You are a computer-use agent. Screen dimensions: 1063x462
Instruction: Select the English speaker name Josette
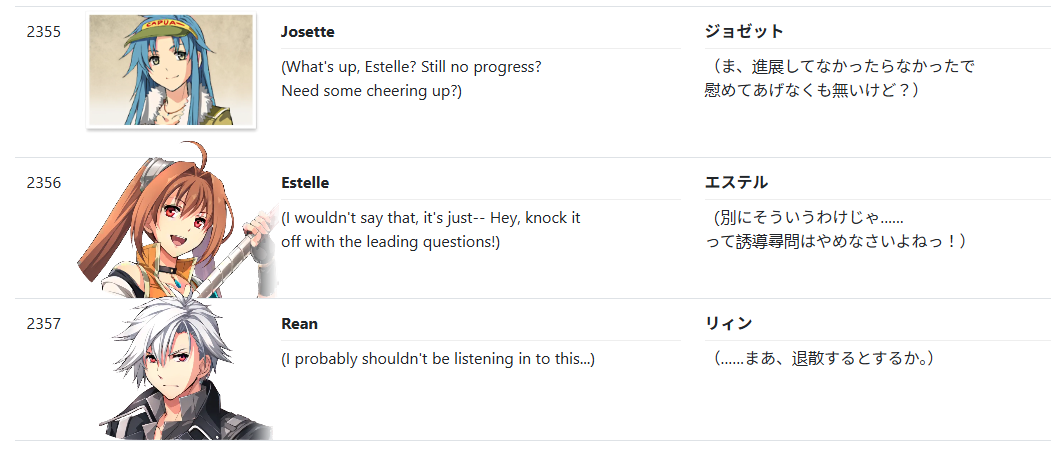coord(307,32)
